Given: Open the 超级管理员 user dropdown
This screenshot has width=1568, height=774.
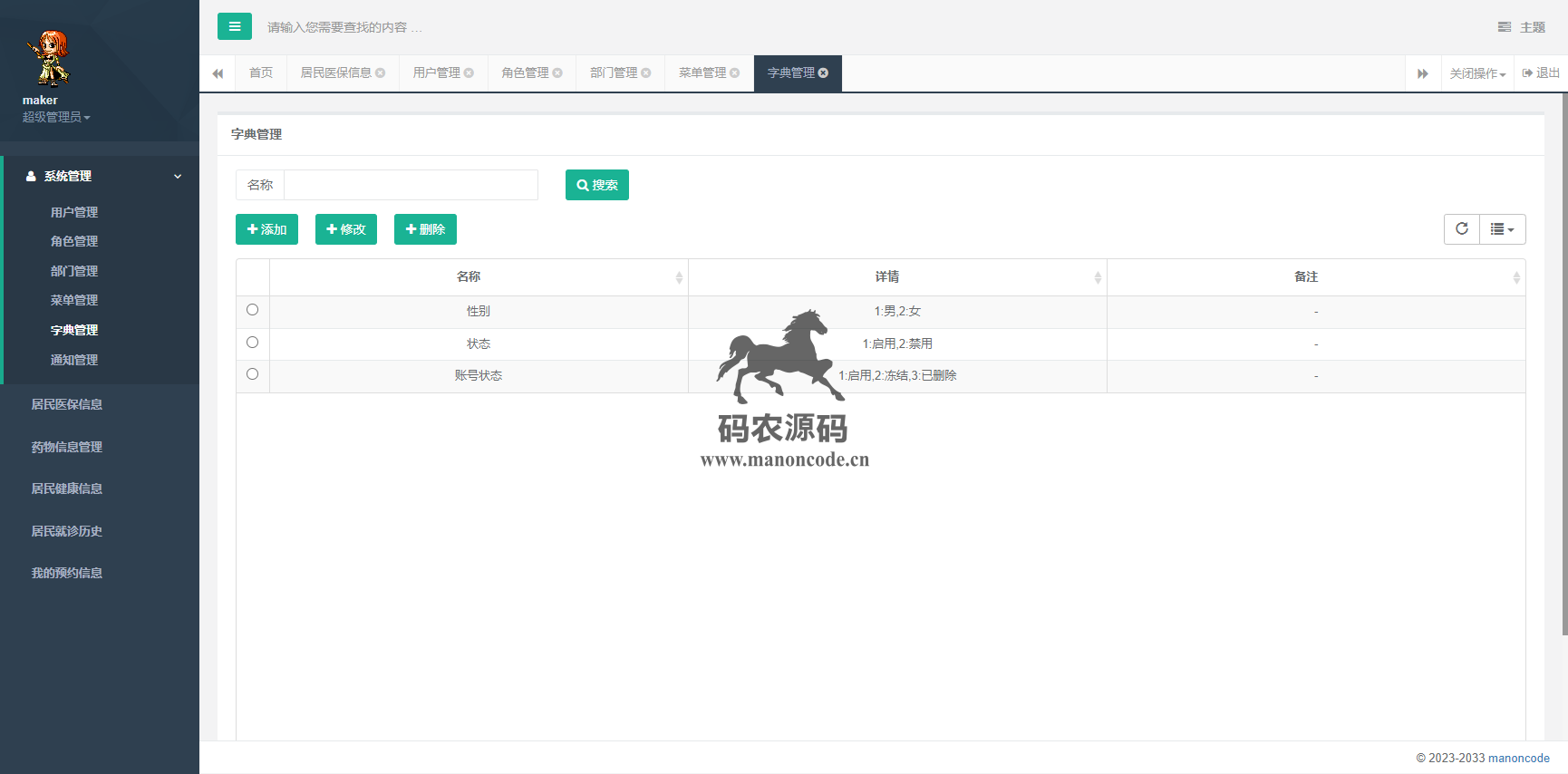Looking at the screenshot, I should [x=56, y=117].
